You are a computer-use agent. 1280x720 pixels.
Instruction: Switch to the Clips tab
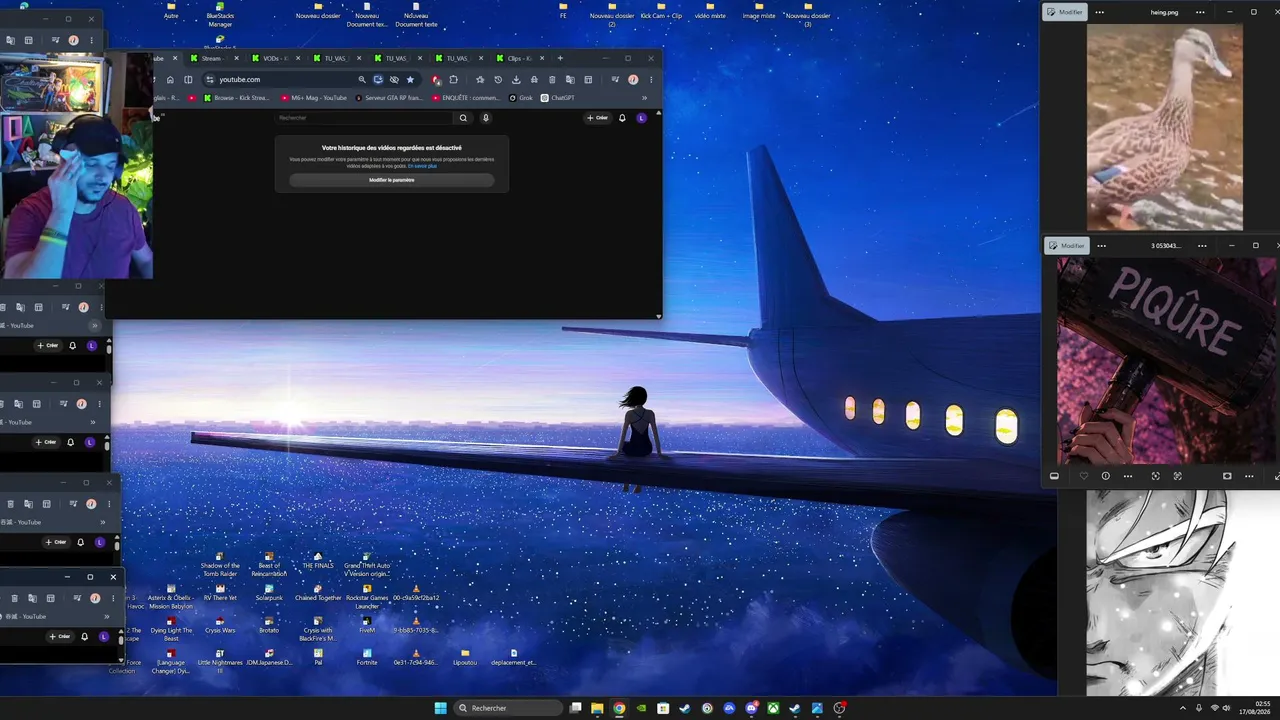[520, 58]
